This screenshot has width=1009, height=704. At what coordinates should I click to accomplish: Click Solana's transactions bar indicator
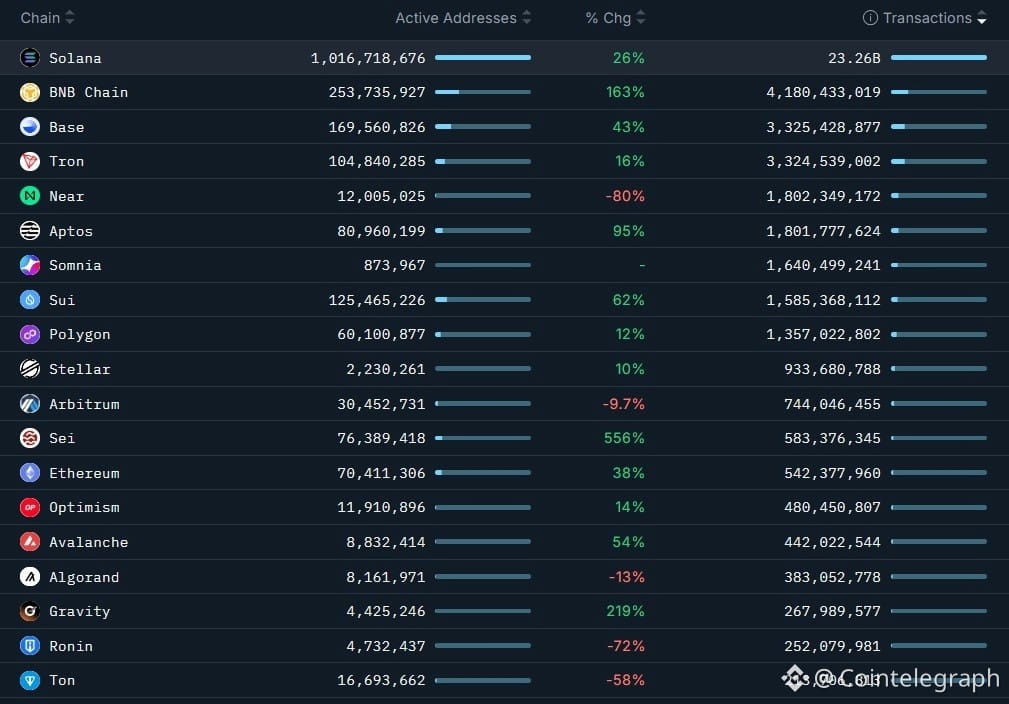coord(938,58)
